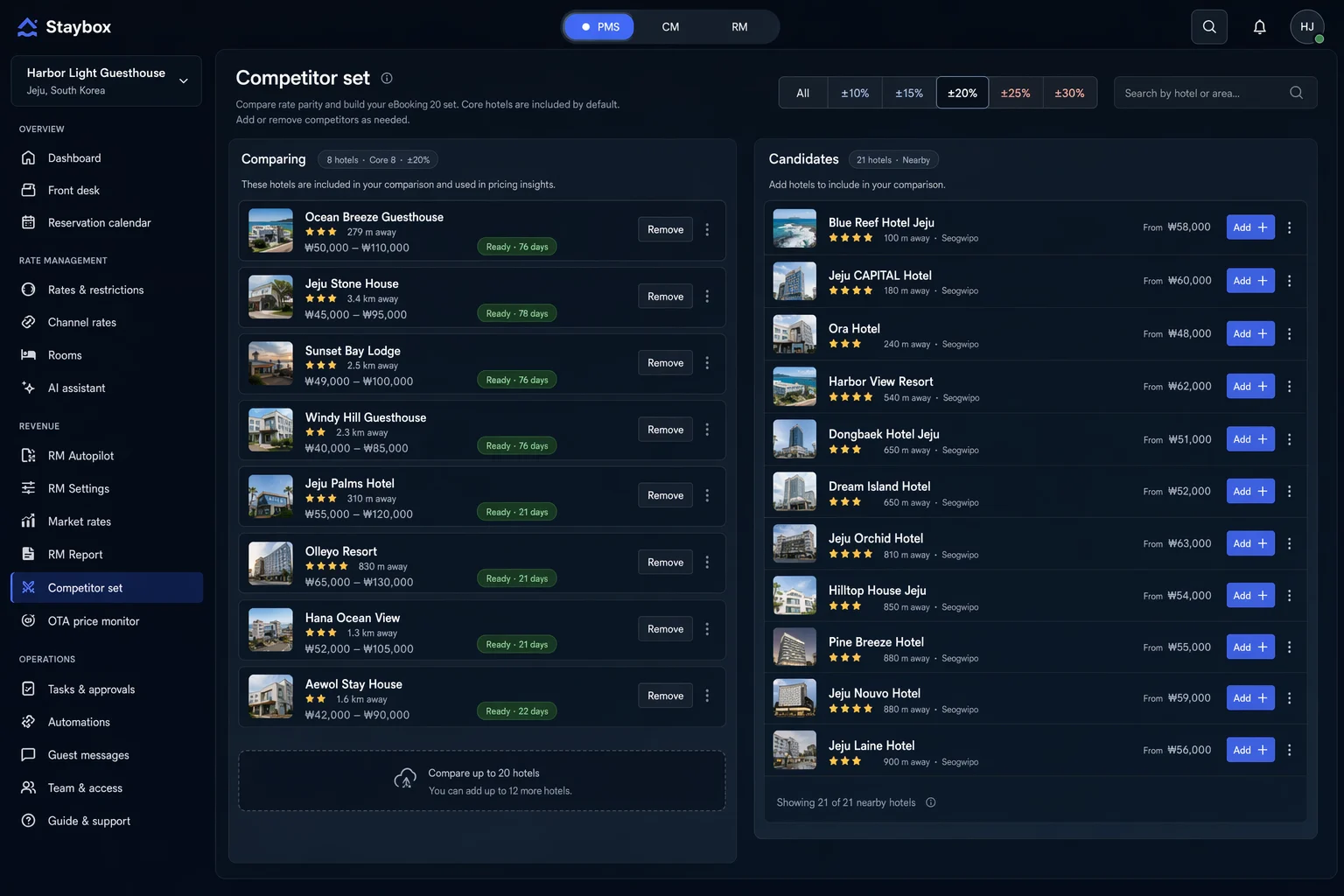Switch to PMS module tab
The width and height of the screenshot is (1344, 896).
(599, 27)
